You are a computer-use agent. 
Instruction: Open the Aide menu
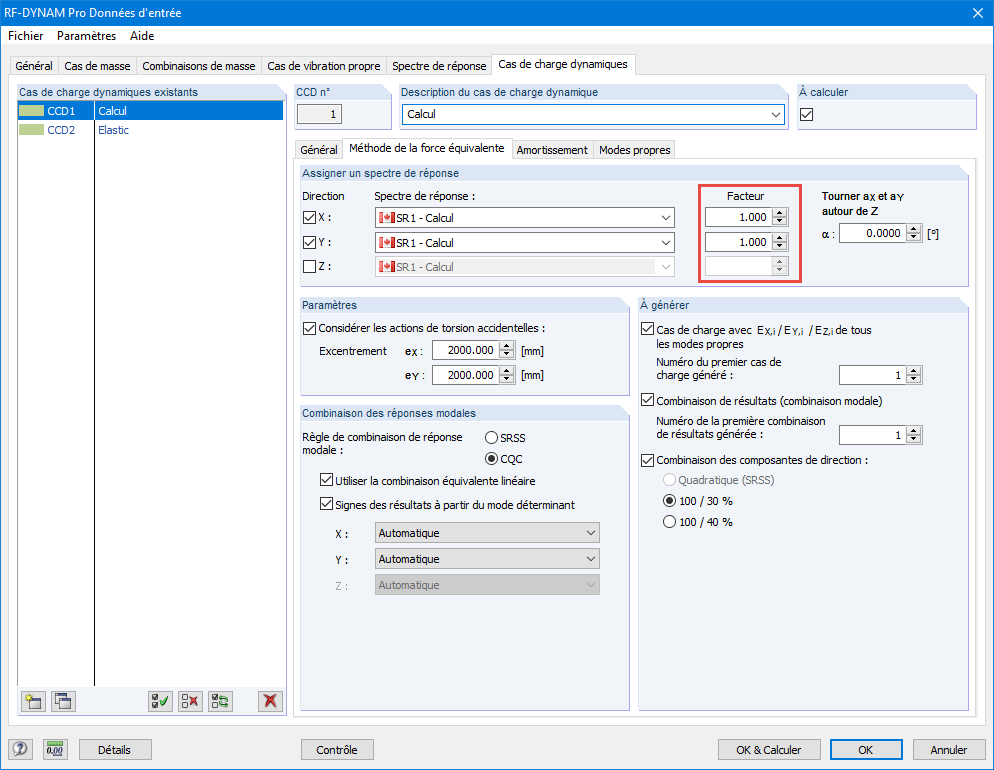(x=142, y=36)
